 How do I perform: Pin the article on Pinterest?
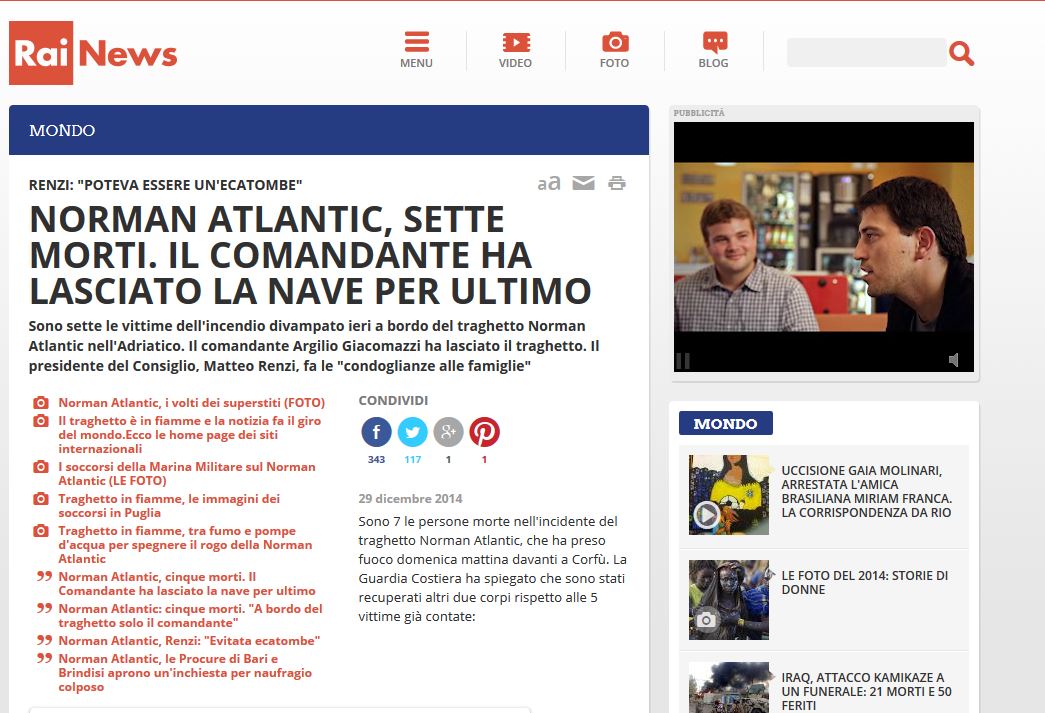(x=484, y=432)
